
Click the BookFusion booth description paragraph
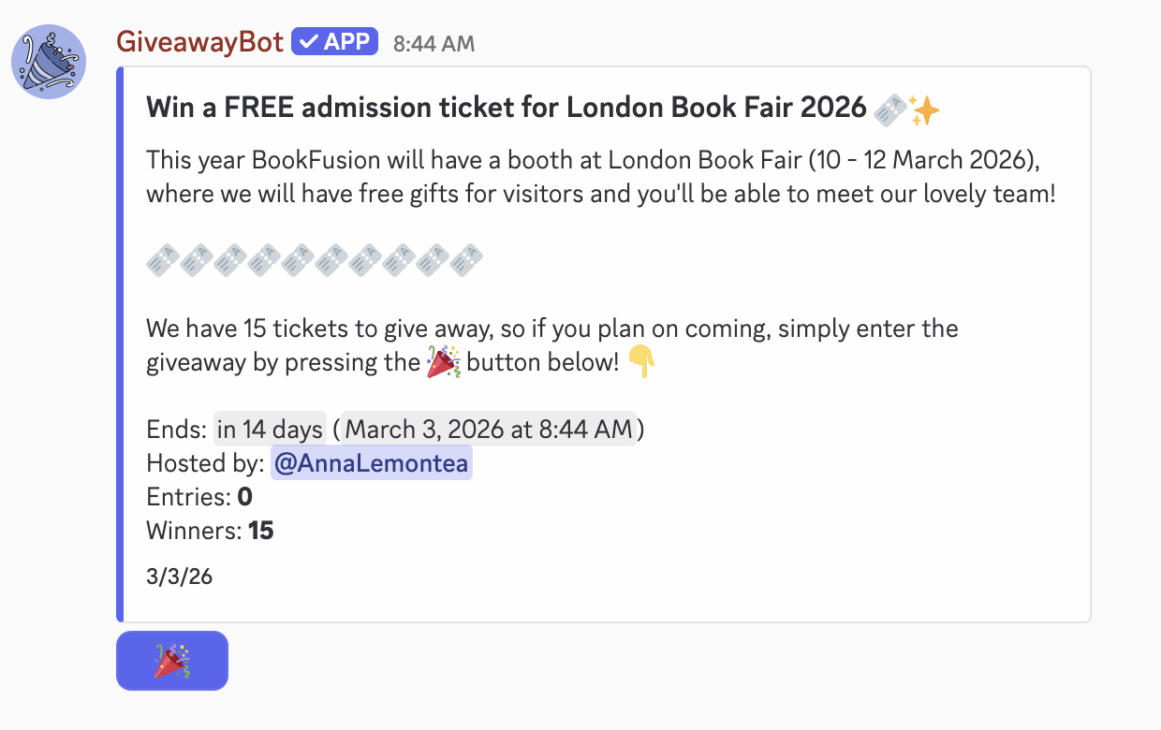point(600,177)
